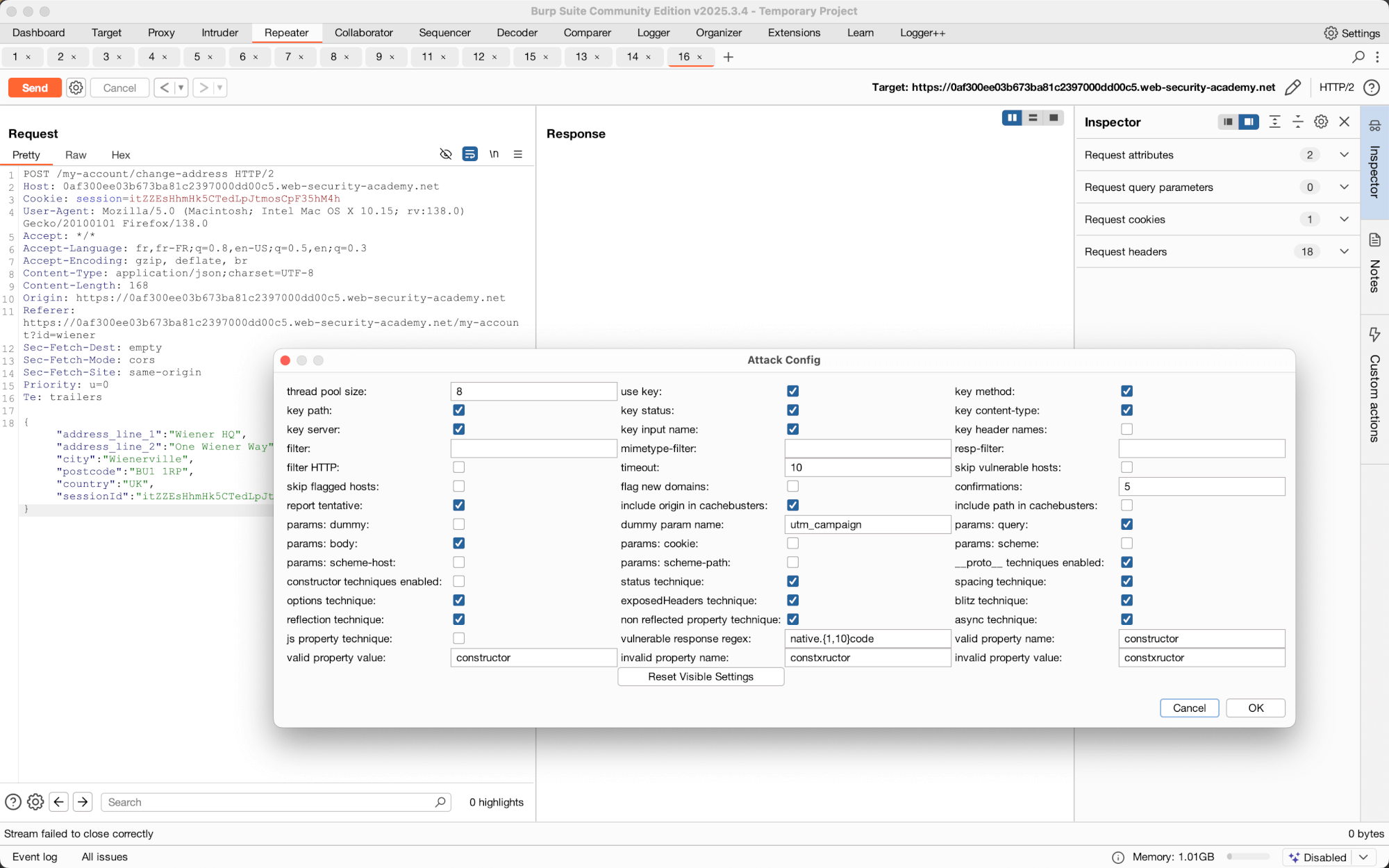Focus the request Search field
This screenshot has width=1389, height=868.
276,802
